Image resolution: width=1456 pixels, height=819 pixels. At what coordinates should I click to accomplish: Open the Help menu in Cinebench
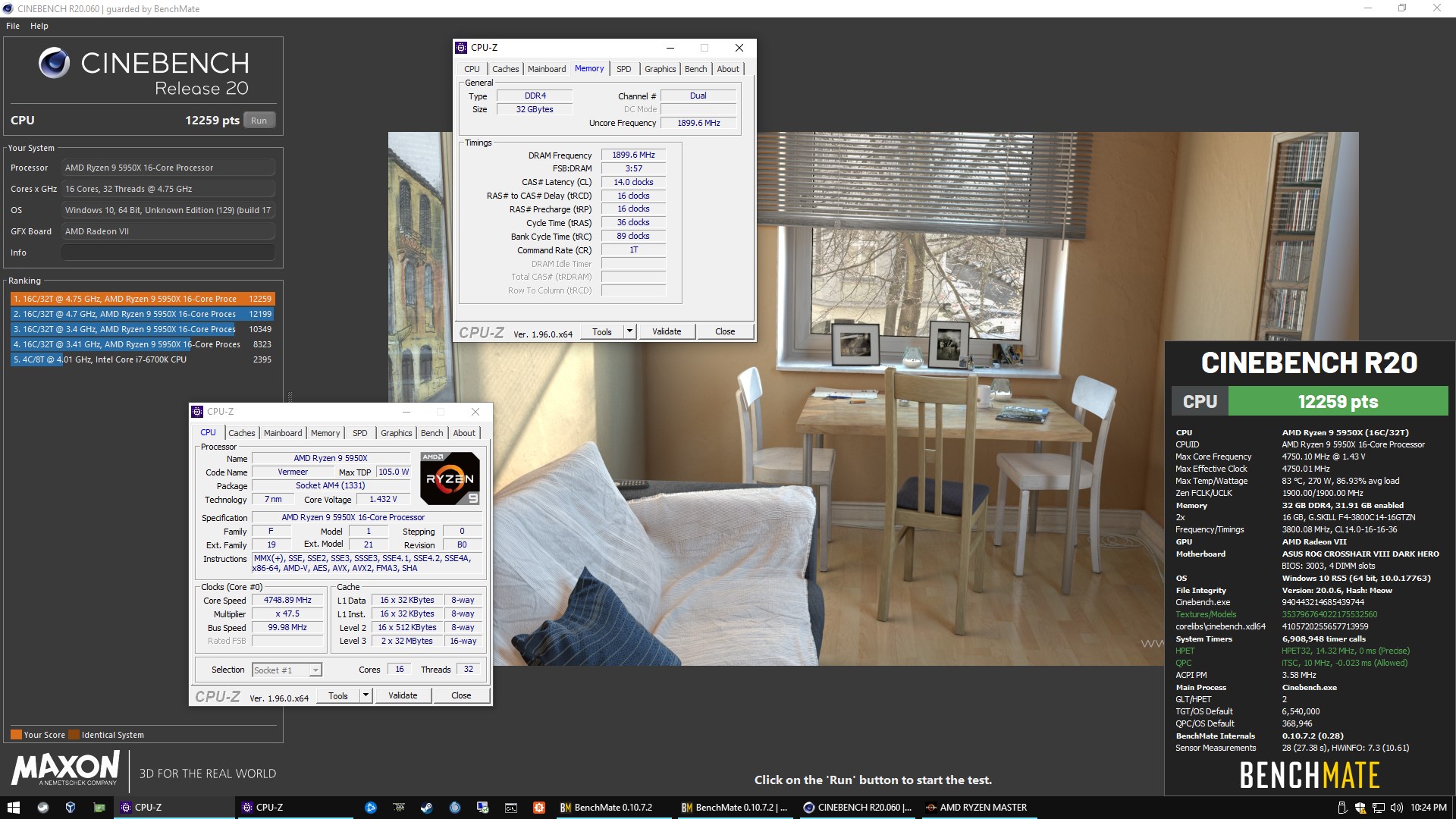(x=39, y=26)
